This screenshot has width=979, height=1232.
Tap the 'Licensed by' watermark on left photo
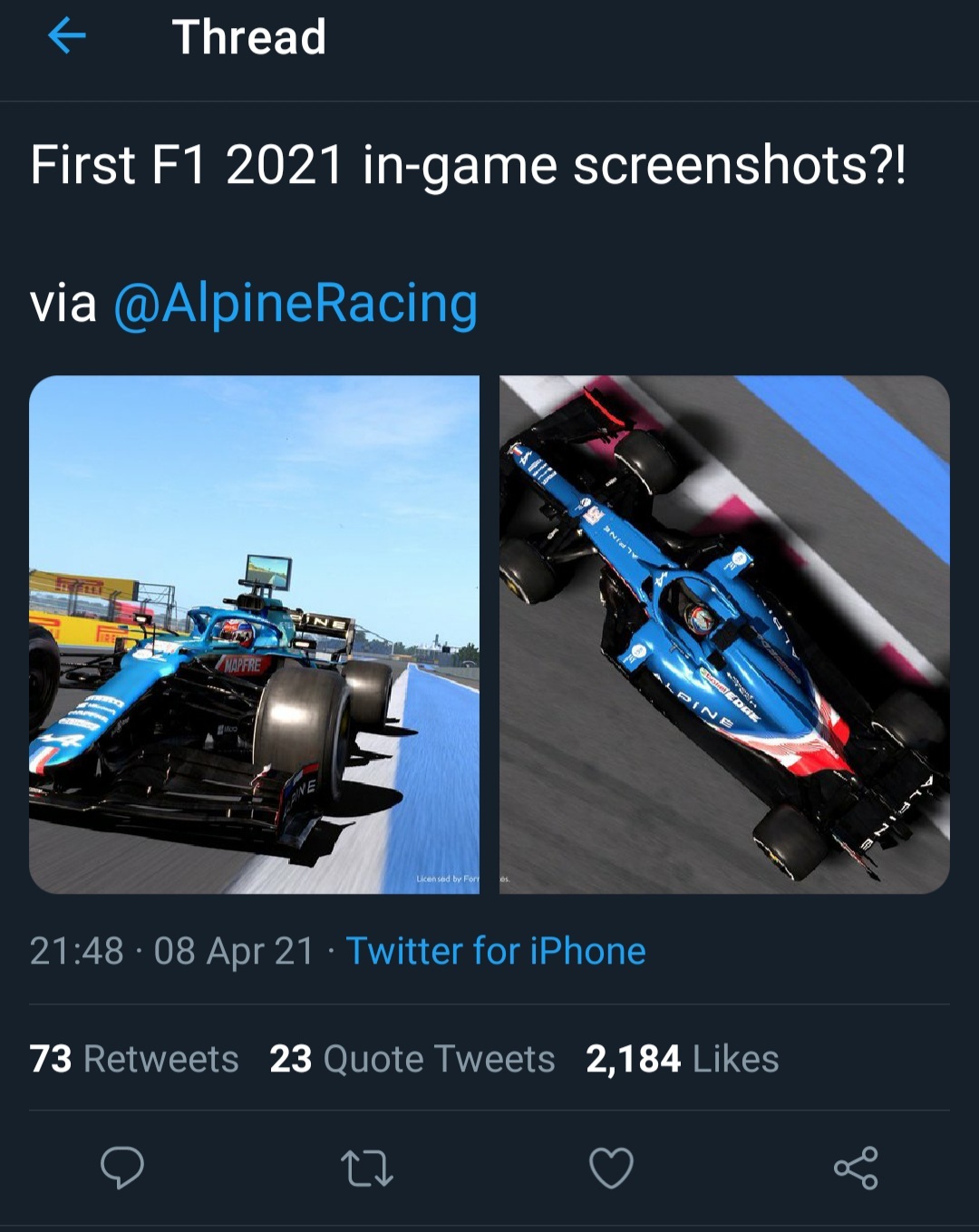(448, 878)
